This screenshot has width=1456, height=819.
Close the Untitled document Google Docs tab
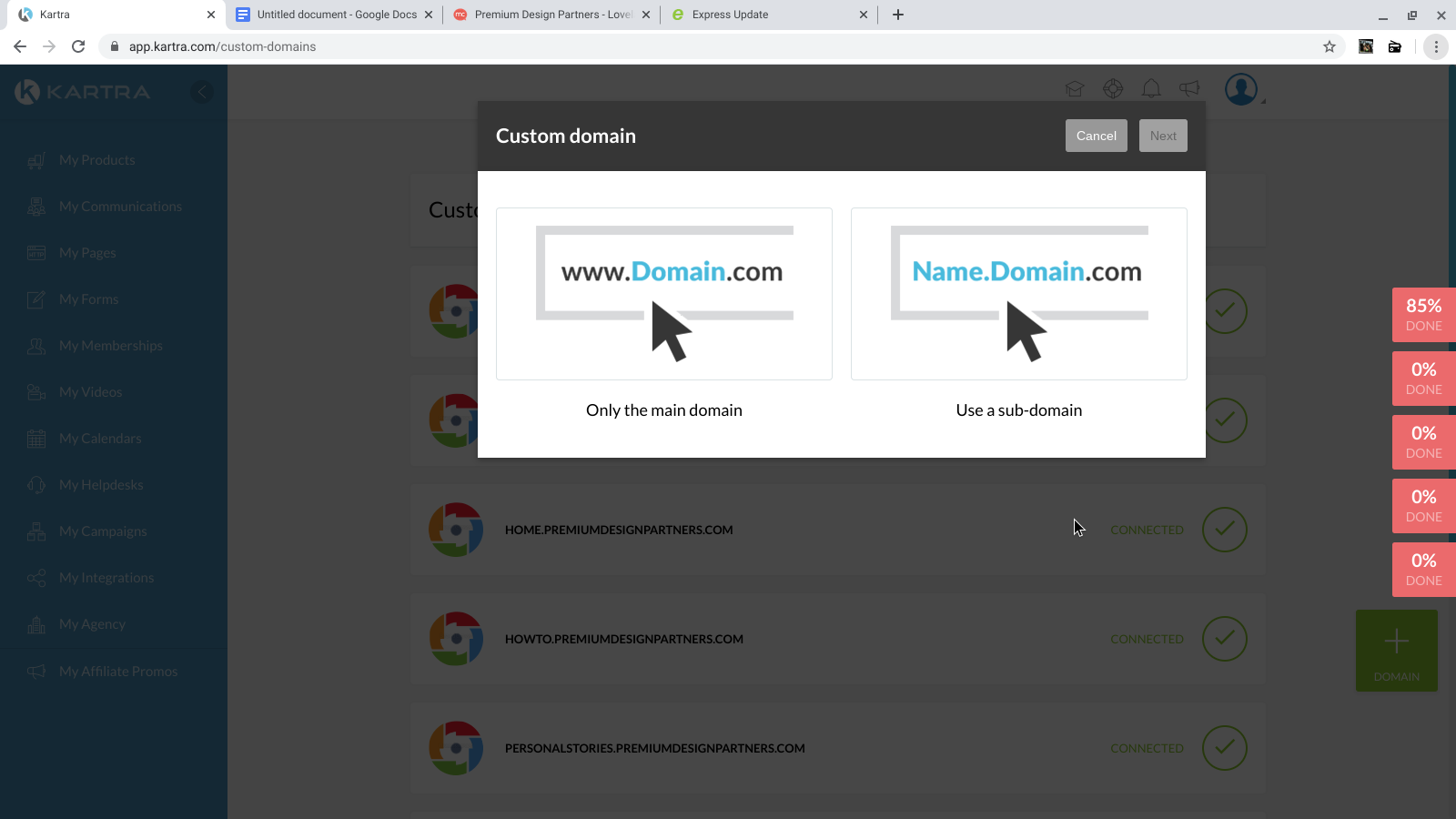[429, 15]
